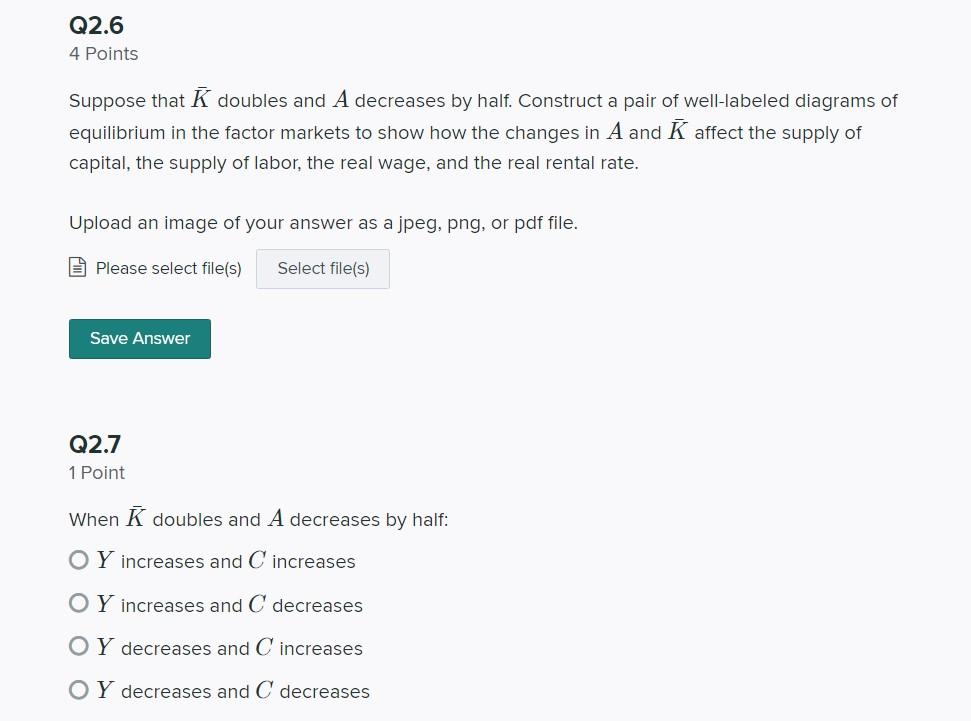Click the 'Upload an image of your answer' instruction
The height and width of the screenshot is (721, 971).
pyautogui.click(x=323, y=223)
